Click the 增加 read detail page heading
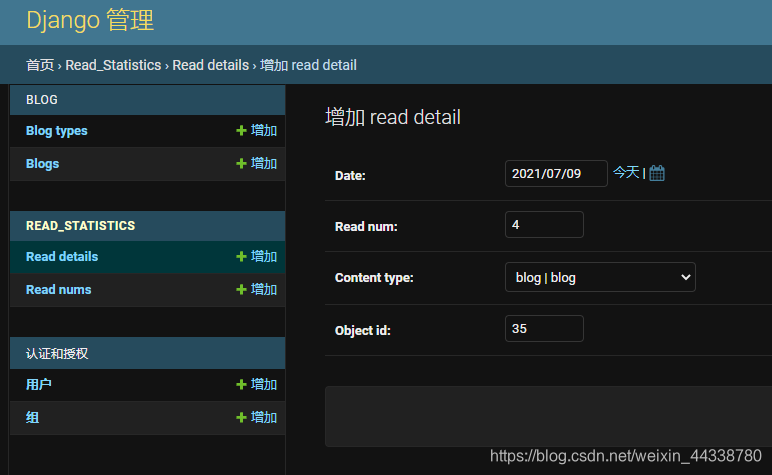Screen dimensions: 772x475 click(393, 117)
